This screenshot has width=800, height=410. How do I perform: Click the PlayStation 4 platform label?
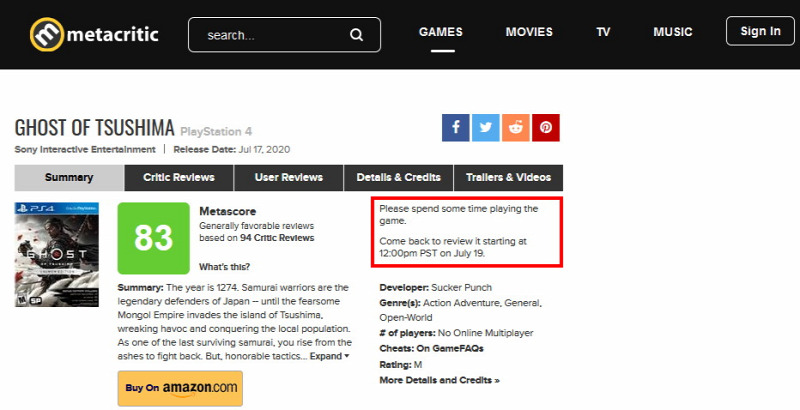(x=216, y=132)
